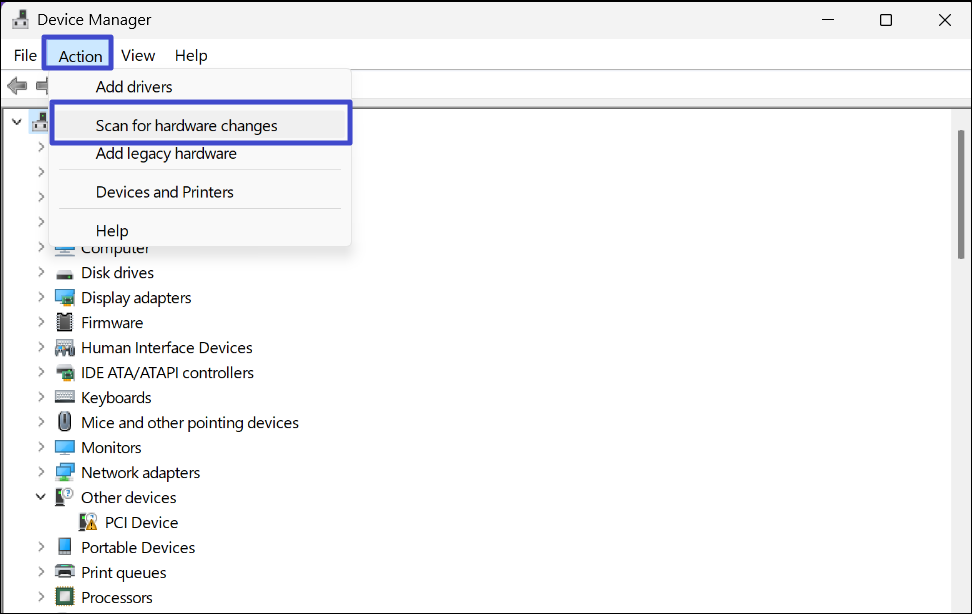972x614 pixels.
Task: Select Mice and other pointing devices
Action: point(190,423)
